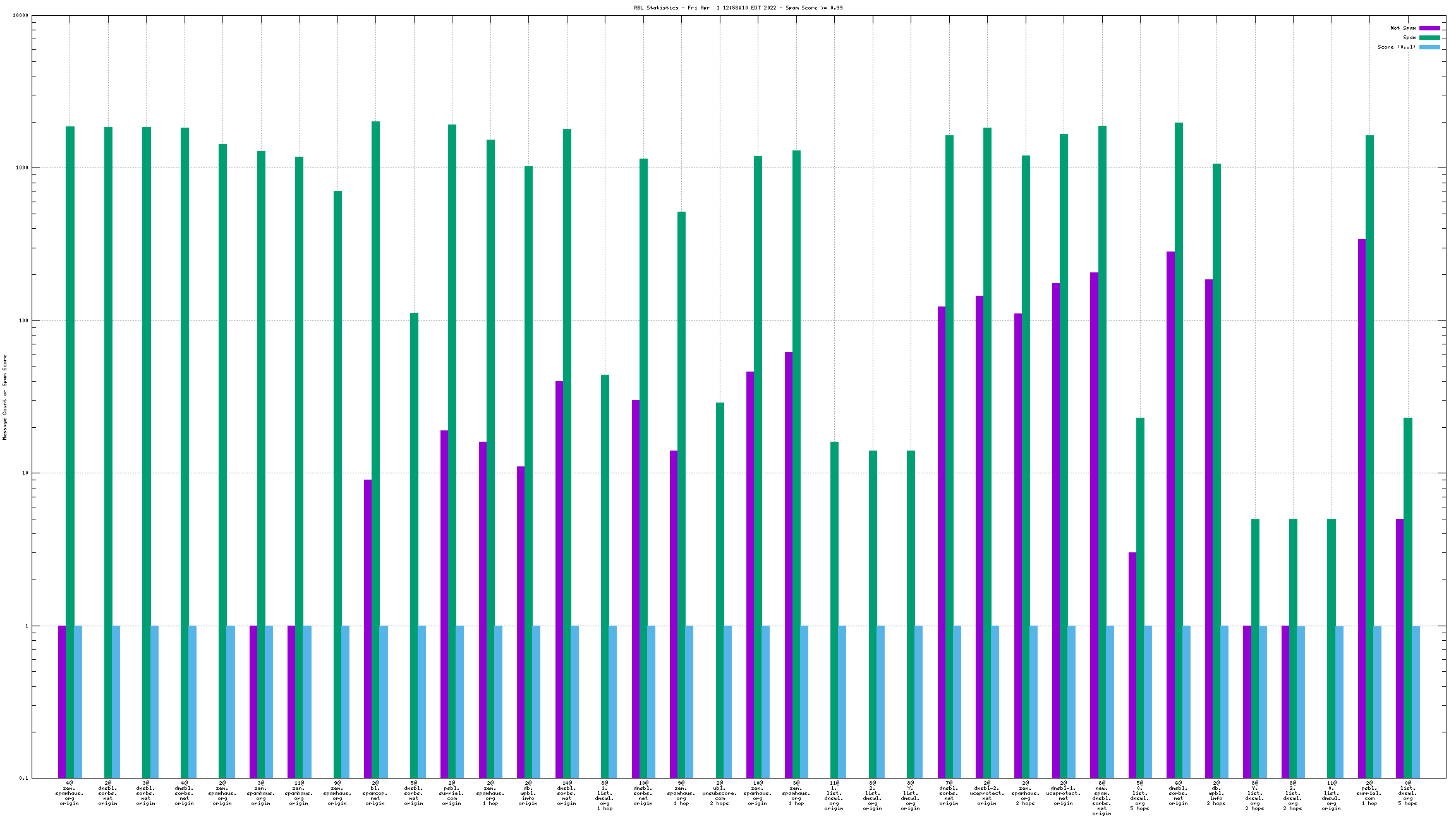Click the bl.spamcop.net origin x-axis label
Viewport: 1456px width, 819px height.
(375, 793)
